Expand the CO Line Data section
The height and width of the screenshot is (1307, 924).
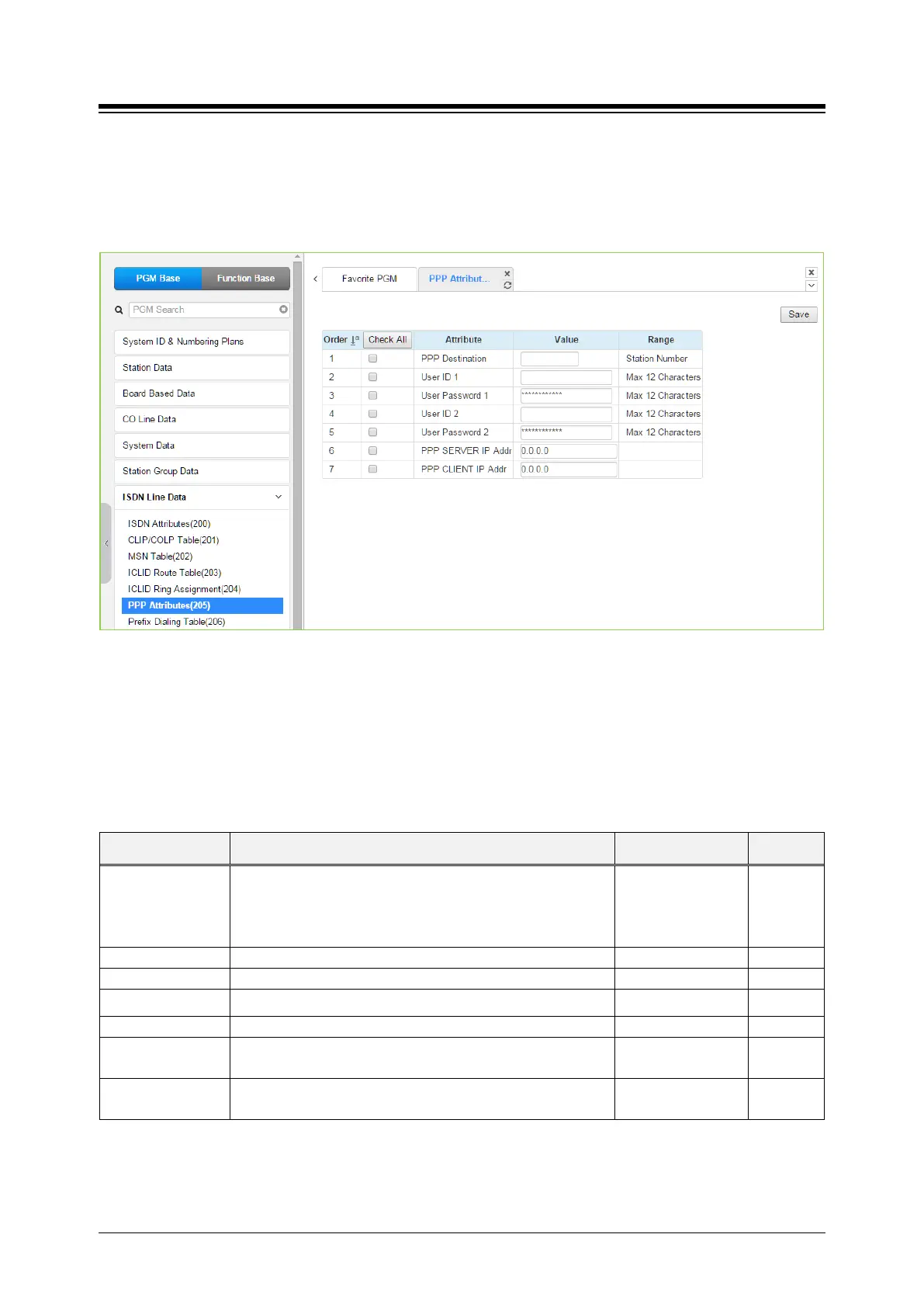(x=202, y=419)
